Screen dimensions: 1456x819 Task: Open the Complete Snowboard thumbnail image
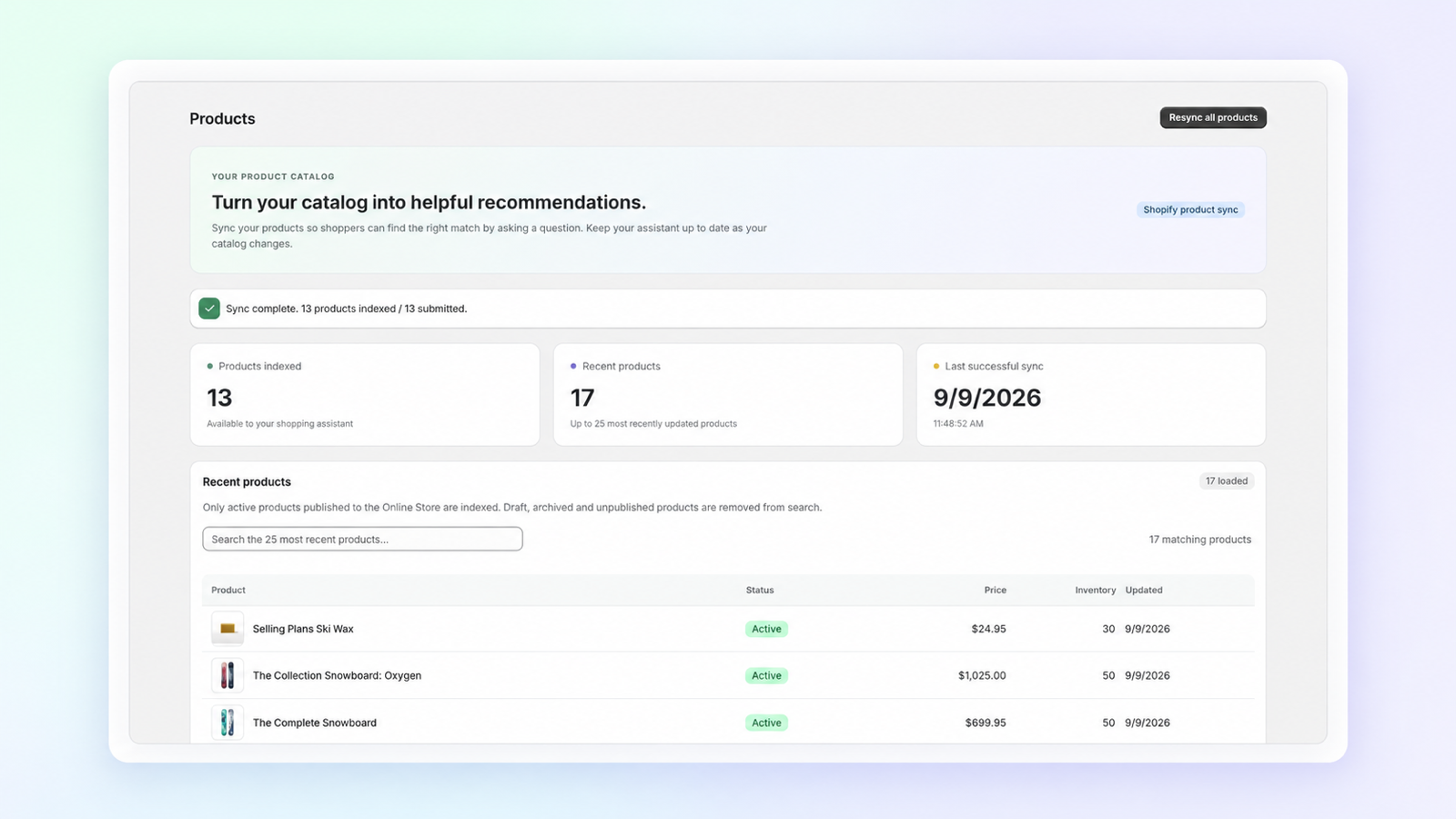click(x=227, y=723)
